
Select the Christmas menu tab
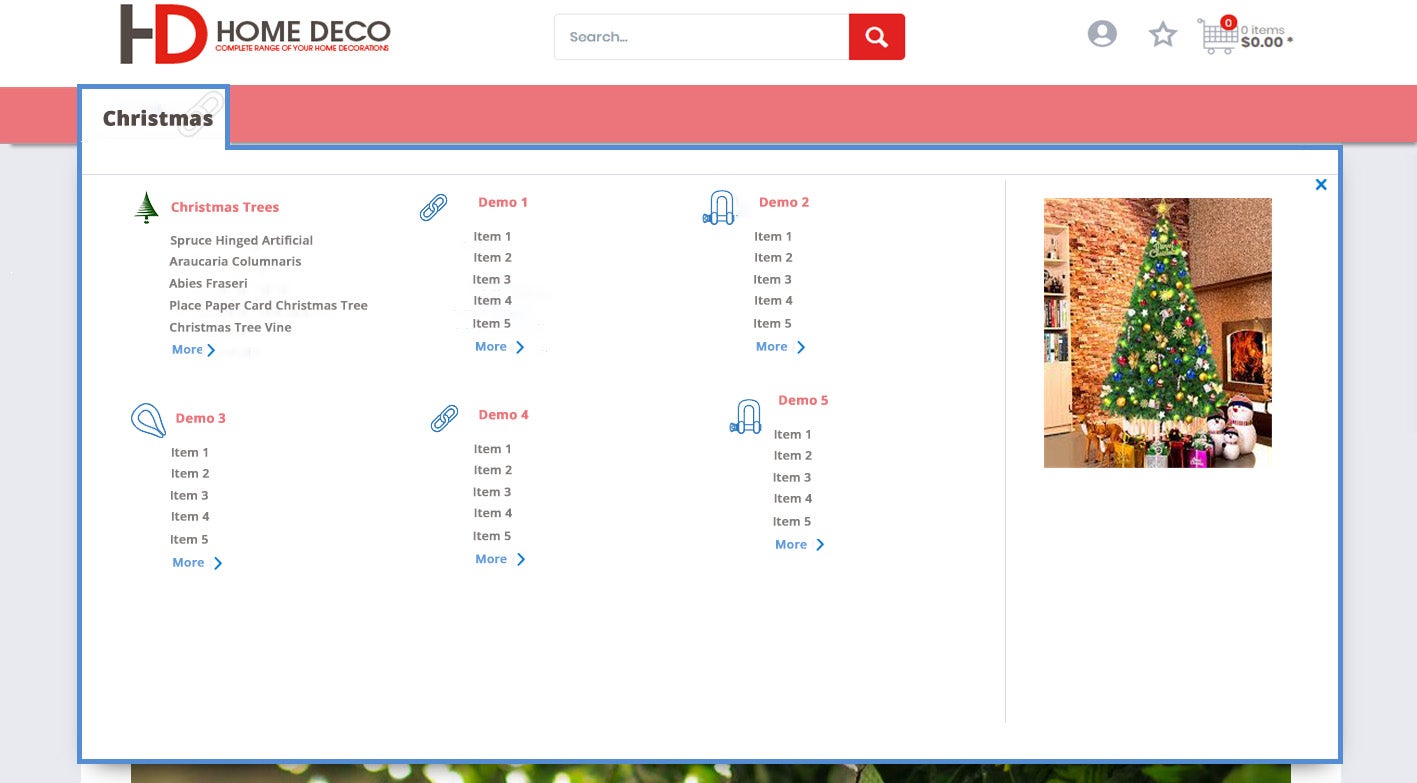click(x=157, y=118)
